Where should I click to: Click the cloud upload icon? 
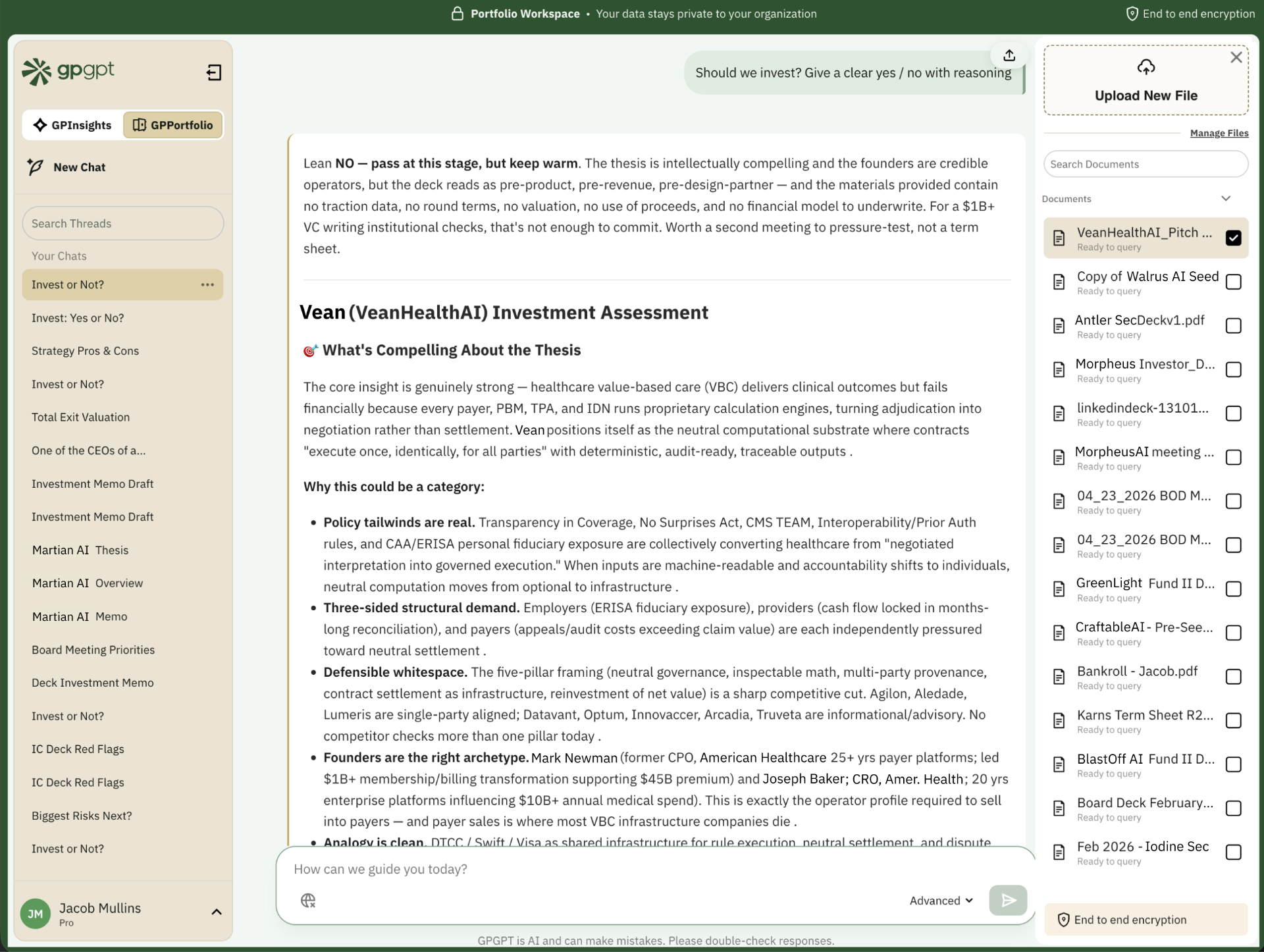pos(1146,67)
